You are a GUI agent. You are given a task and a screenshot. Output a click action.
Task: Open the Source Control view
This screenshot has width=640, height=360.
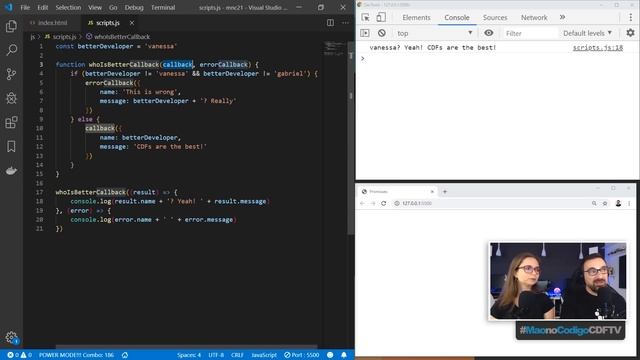(x=11, y=74)
